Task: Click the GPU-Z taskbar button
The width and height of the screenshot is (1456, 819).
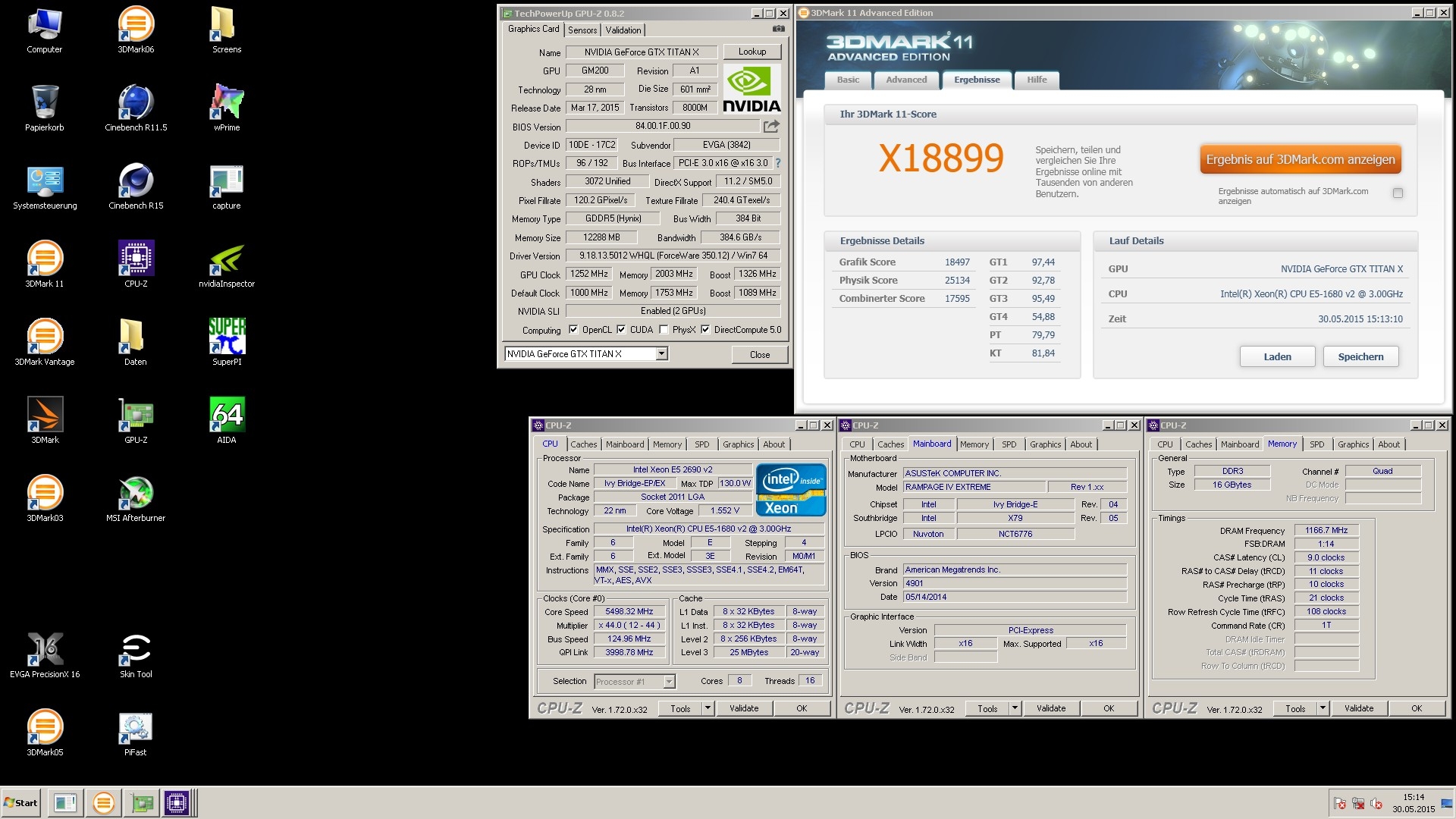Action: (141, 802)
